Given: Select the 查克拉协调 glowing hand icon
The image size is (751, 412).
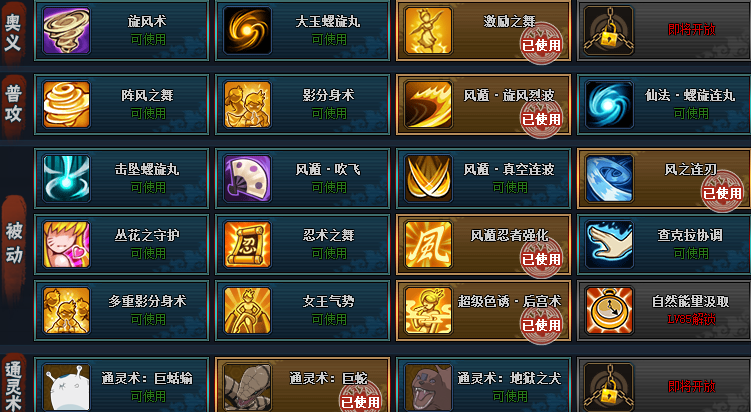Looking at the screenshot, I should tap(609, 244).
